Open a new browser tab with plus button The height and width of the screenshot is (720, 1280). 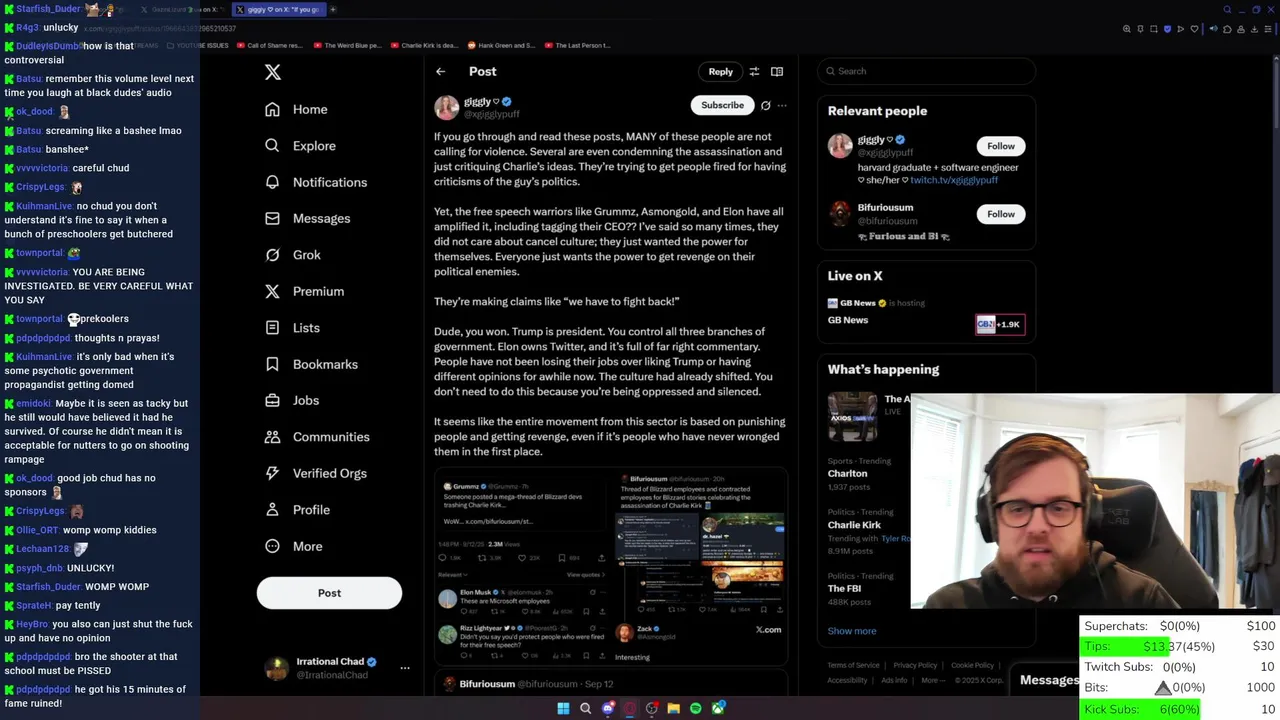coord(333,10)
